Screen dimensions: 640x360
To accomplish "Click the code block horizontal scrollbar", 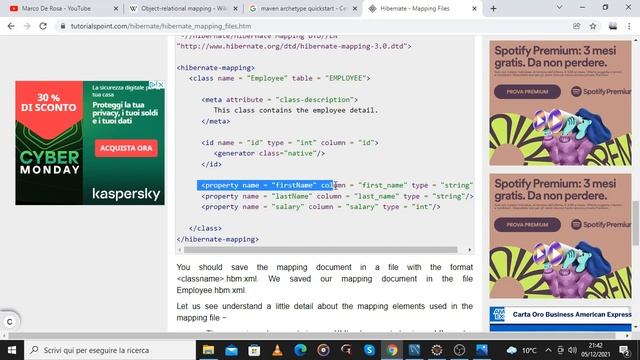I will pos(320,249).
